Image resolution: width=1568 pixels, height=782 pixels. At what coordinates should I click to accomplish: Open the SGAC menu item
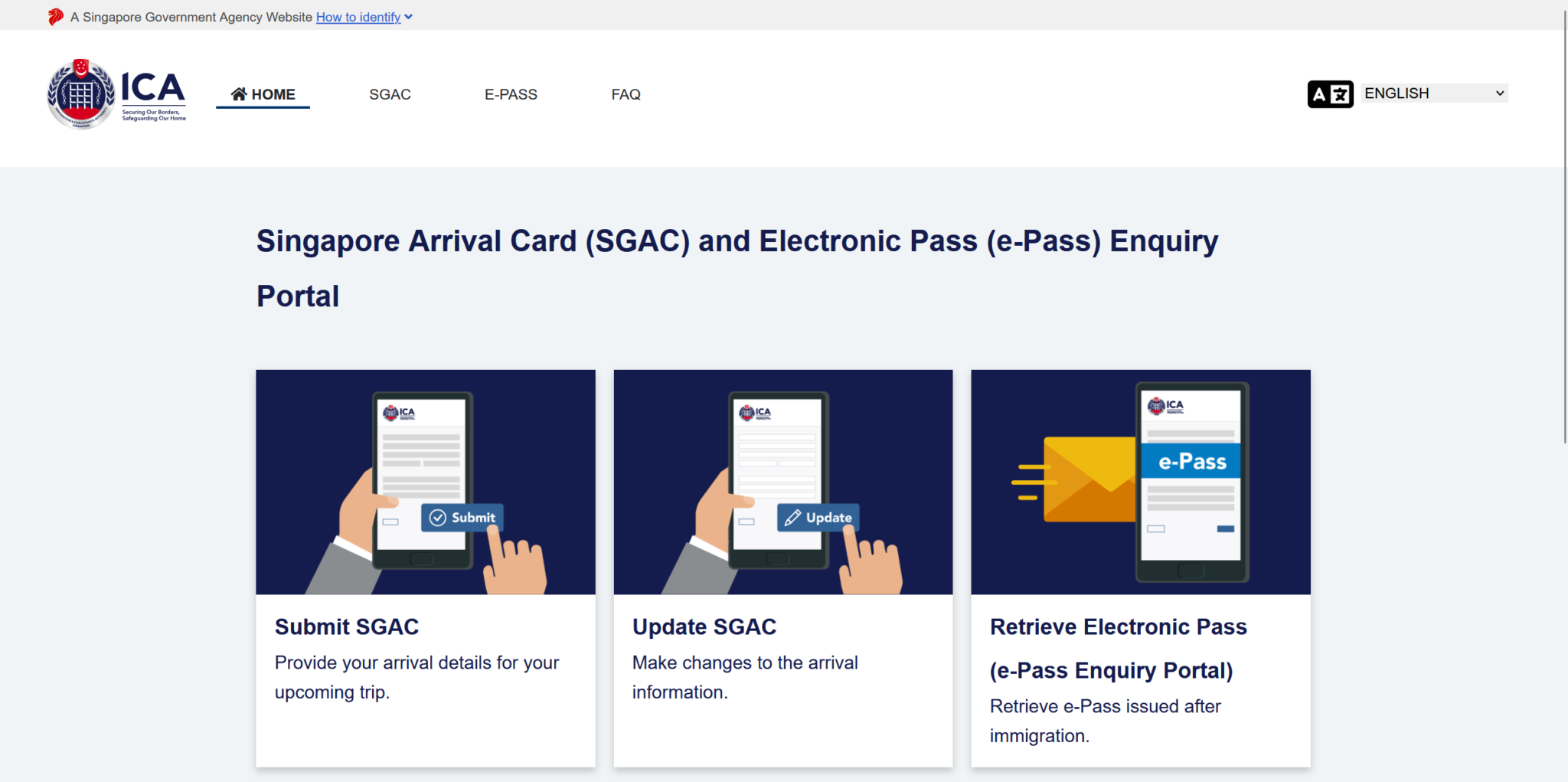(390, 94)
